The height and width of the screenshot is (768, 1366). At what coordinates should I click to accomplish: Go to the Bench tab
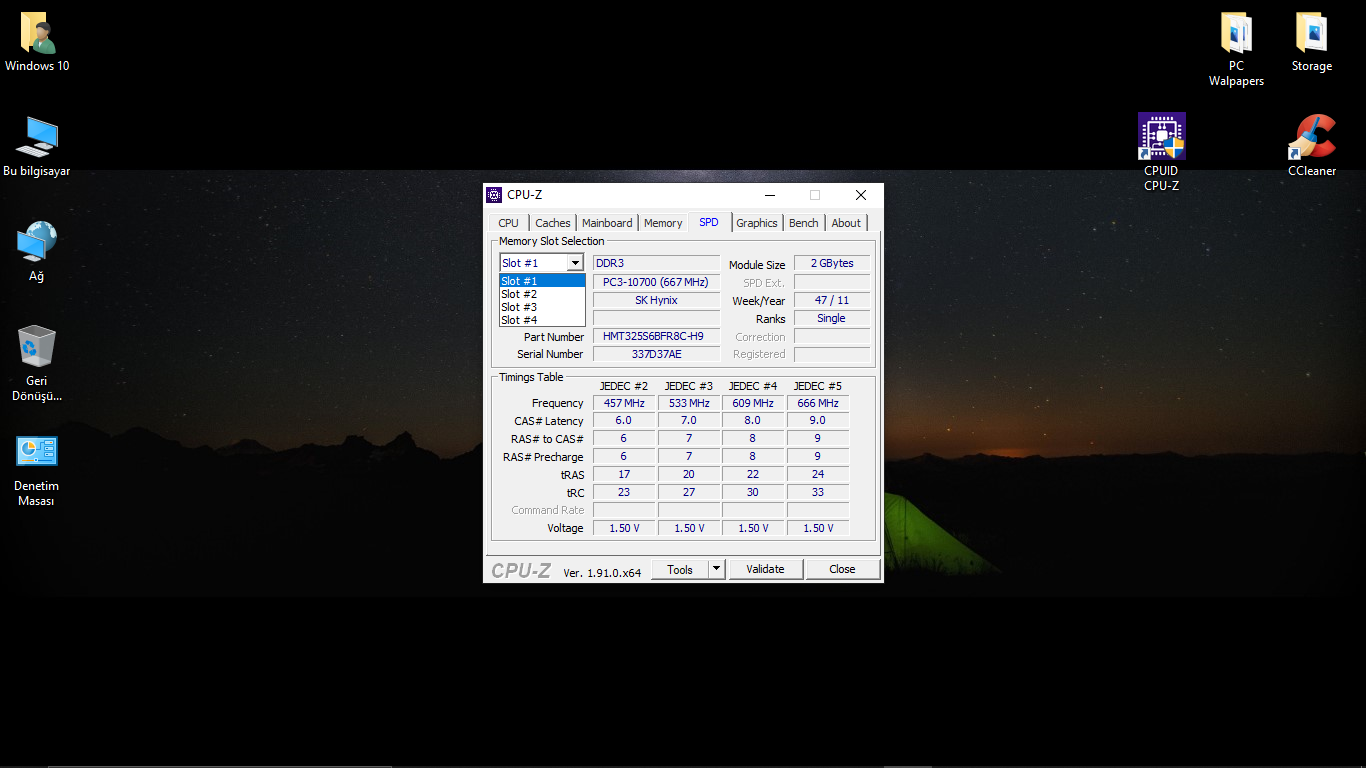pyautogui.click(x=803, y=223)
